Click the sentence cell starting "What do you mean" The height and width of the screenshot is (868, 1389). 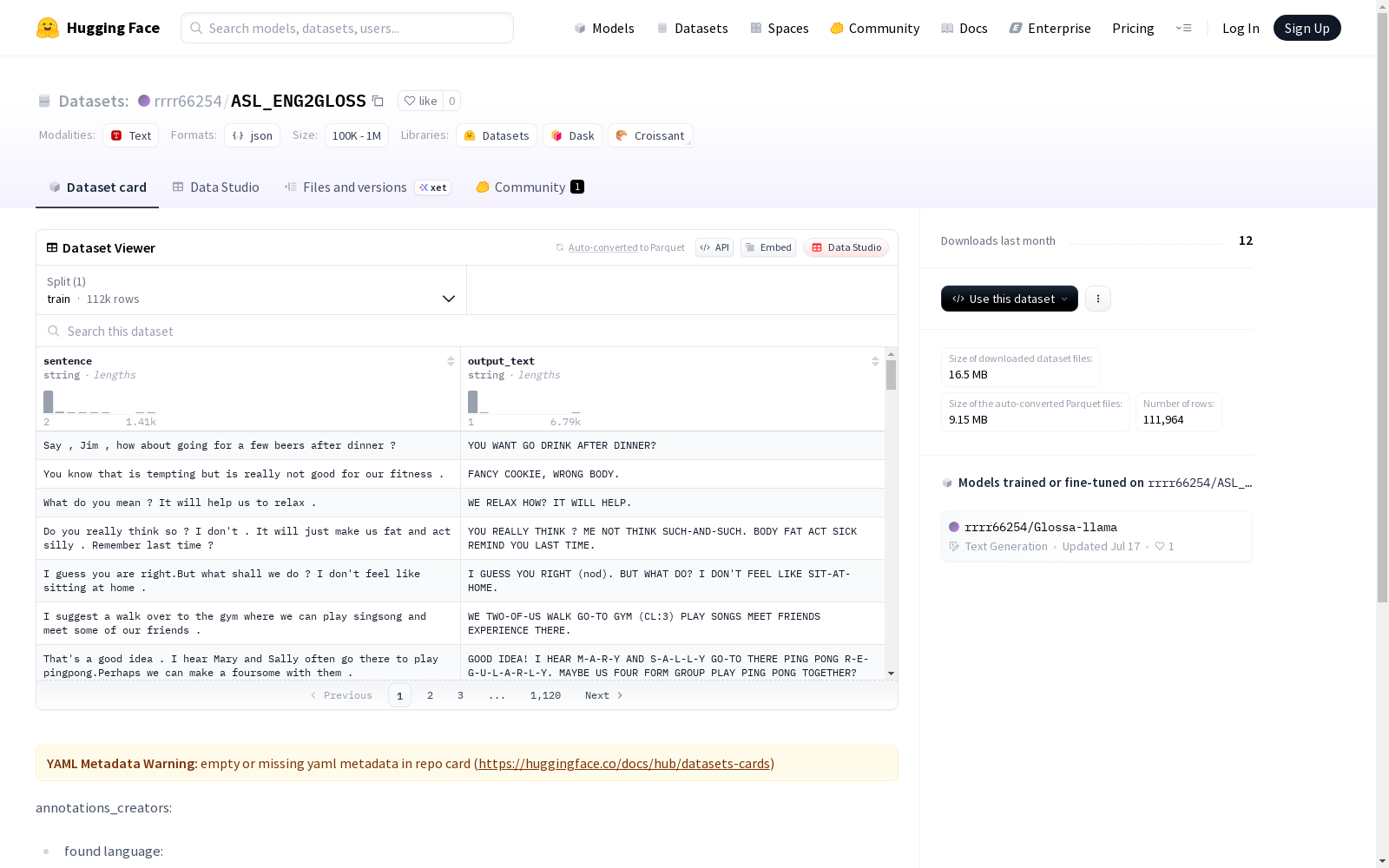click(x=248, y=503)
